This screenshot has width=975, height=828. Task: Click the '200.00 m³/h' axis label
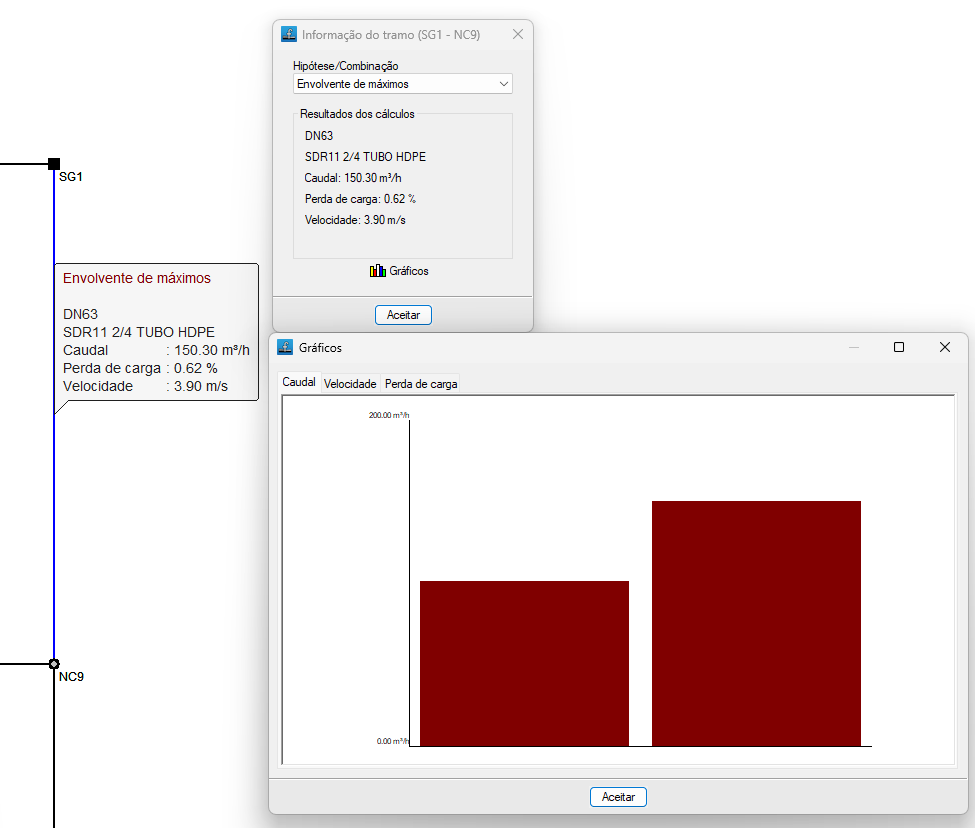[389, 415]
